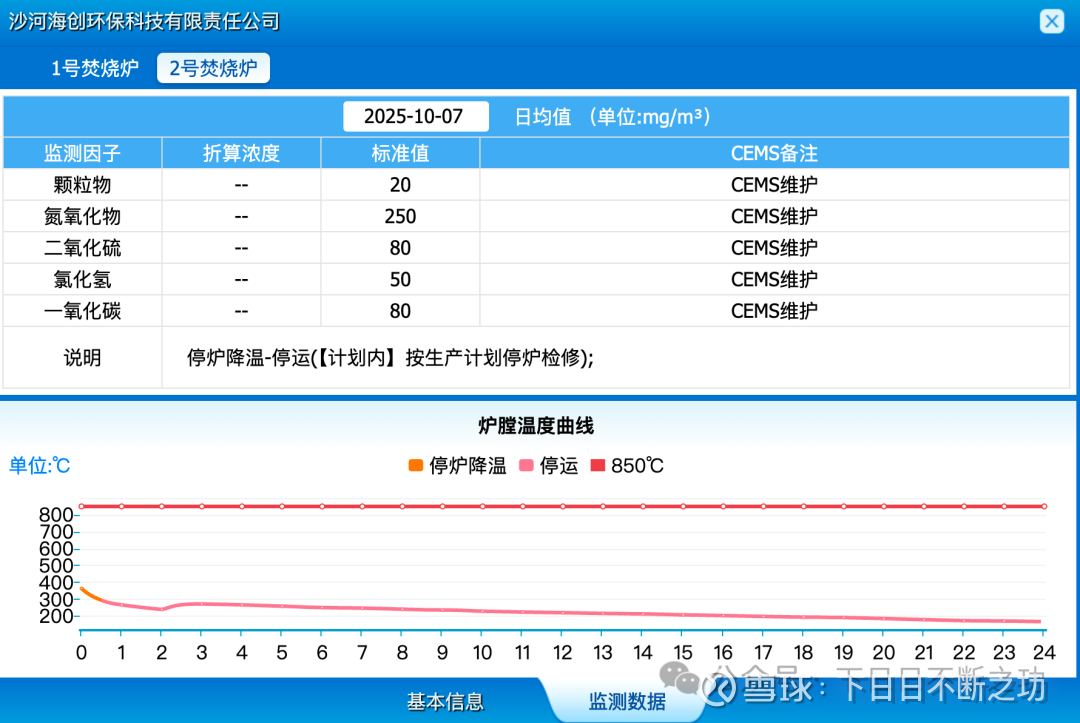Screen dimensions: 1080x723
Task: Click the standard value 20 cell
Action: coord(400,185)
